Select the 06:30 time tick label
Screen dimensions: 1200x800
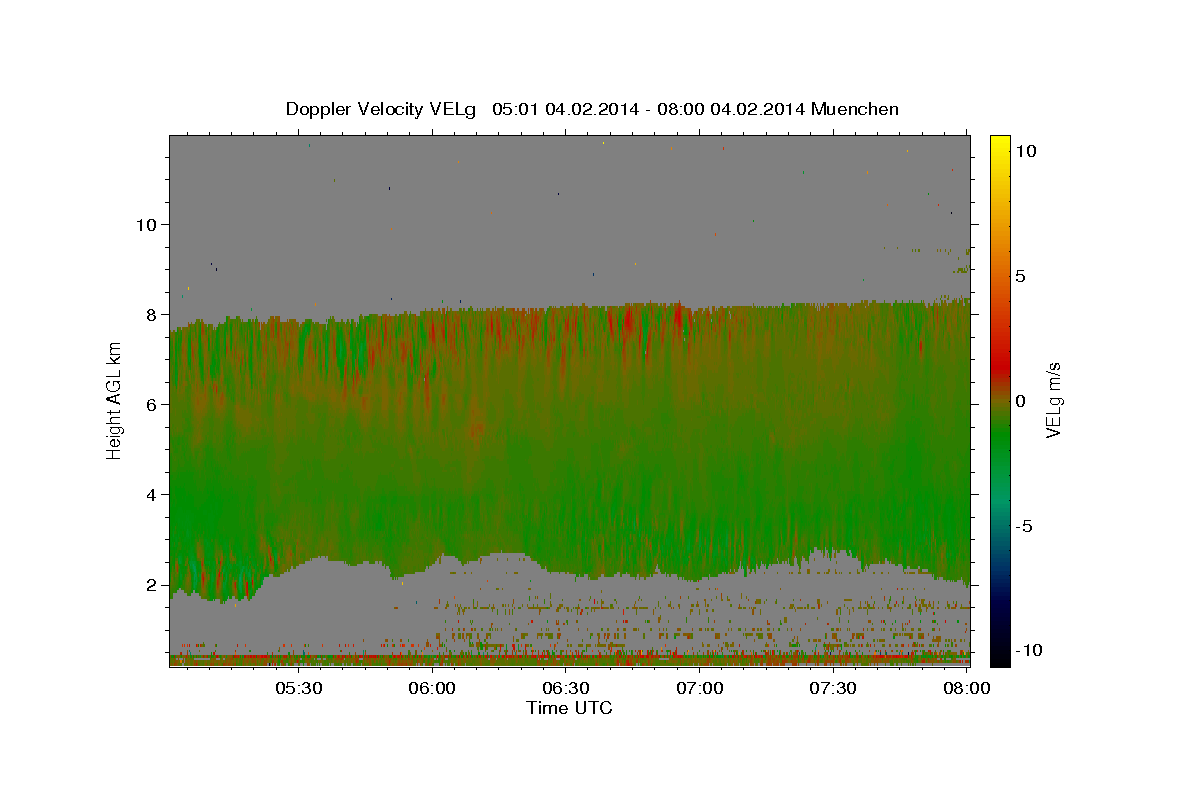(x=566, y=688)
